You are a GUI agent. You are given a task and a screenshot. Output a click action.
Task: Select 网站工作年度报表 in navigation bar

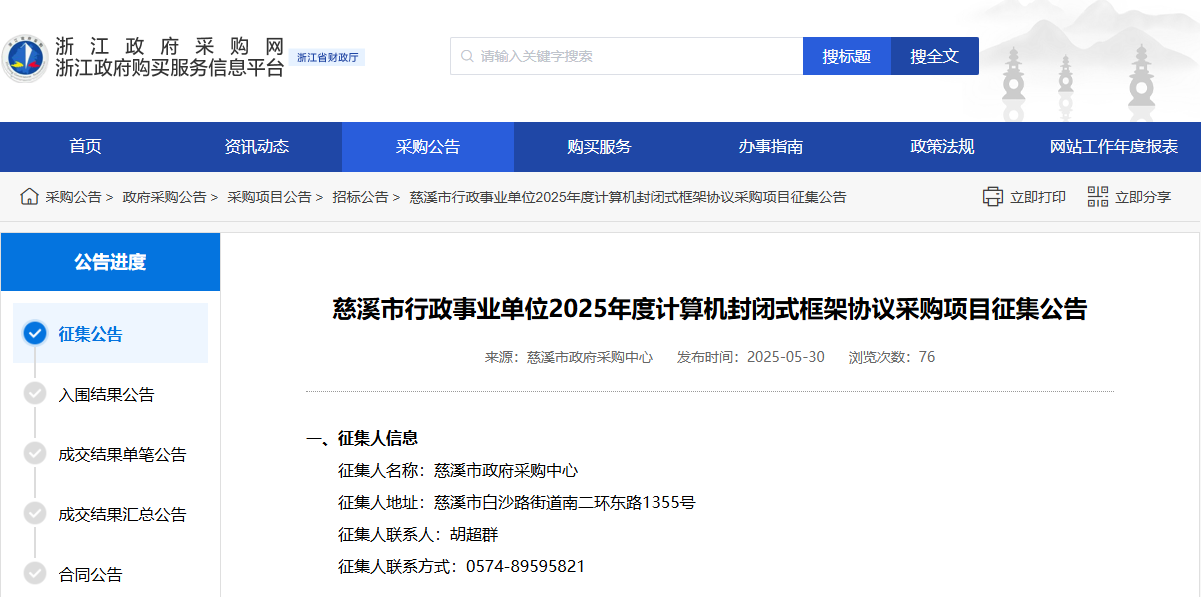pyautogui.click(x=1113, y=147)
